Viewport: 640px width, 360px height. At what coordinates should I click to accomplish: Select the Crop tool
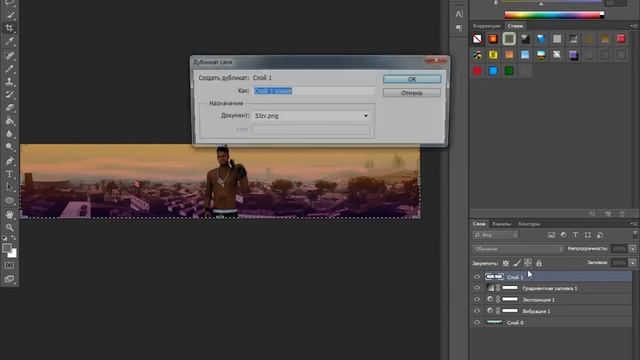[x=10, y=28]
